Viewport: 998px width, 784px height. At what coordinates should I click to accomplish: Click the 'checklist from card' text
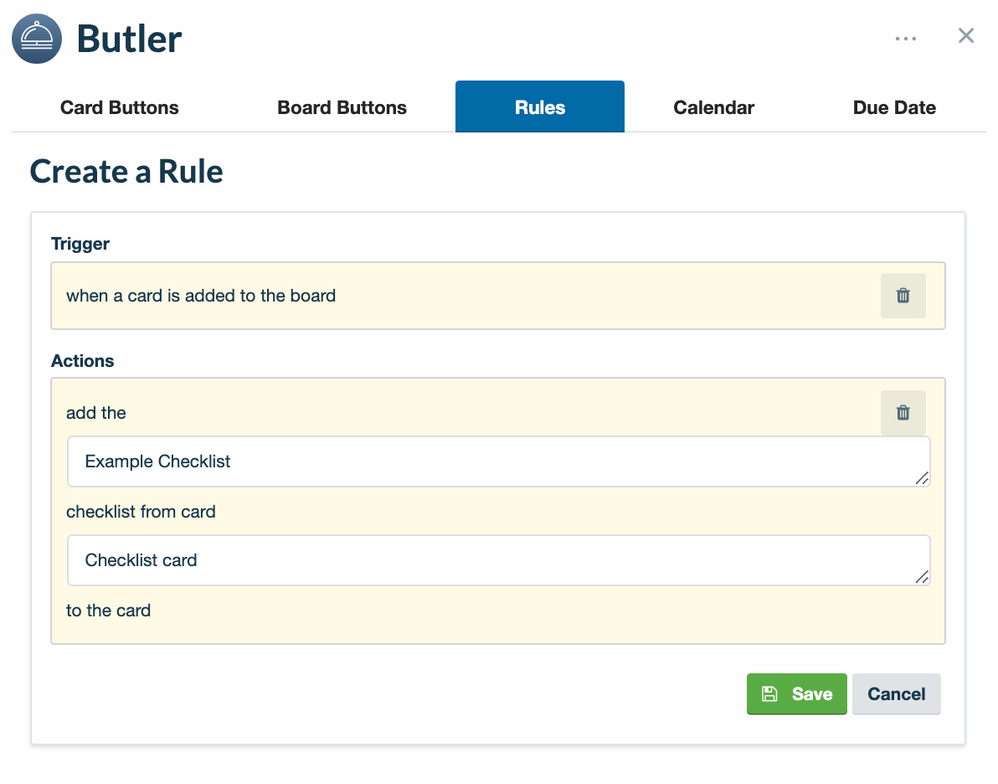pyautogui.click(x=141, y=512)
